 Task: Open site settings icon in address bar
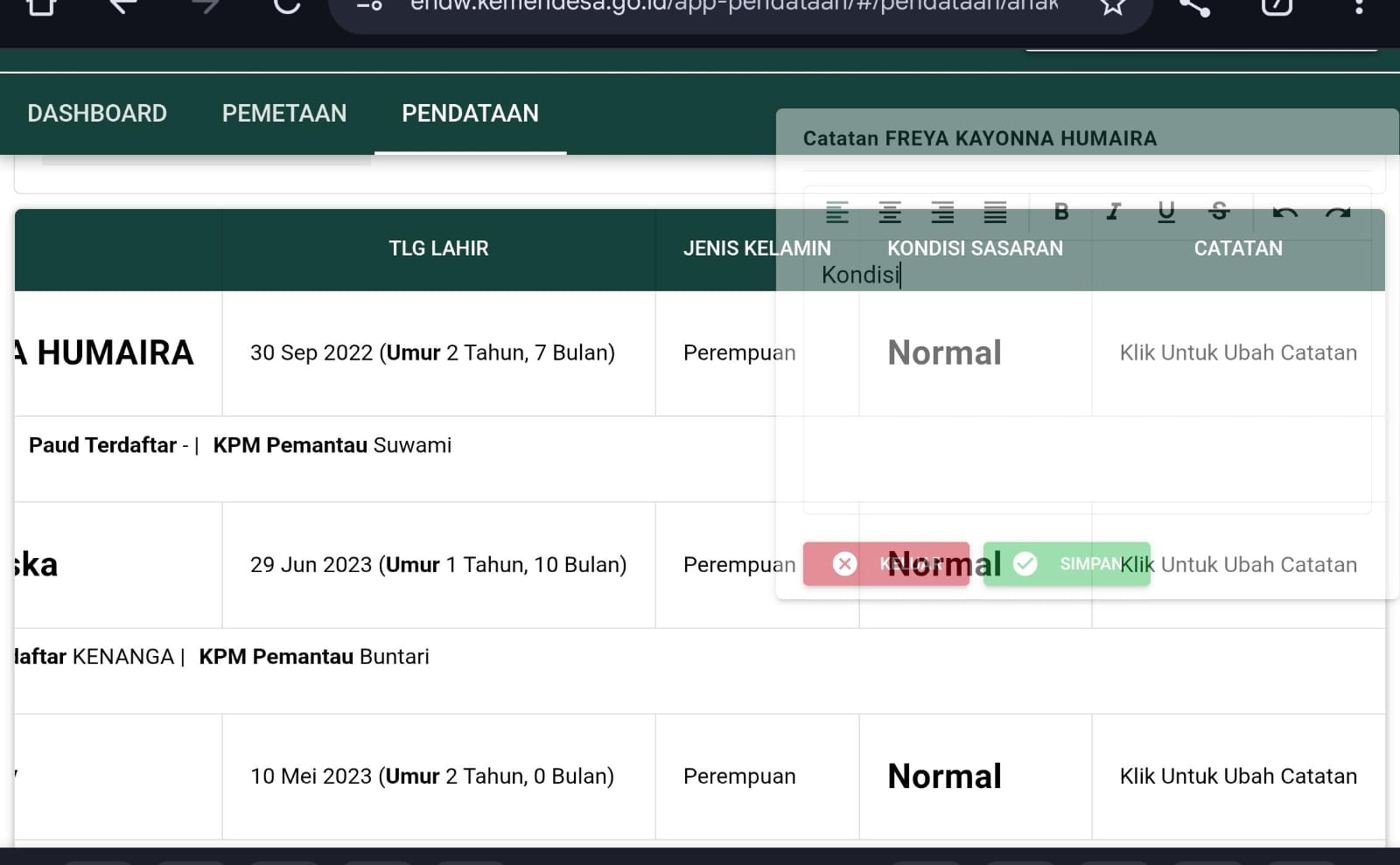click(370, 7)
